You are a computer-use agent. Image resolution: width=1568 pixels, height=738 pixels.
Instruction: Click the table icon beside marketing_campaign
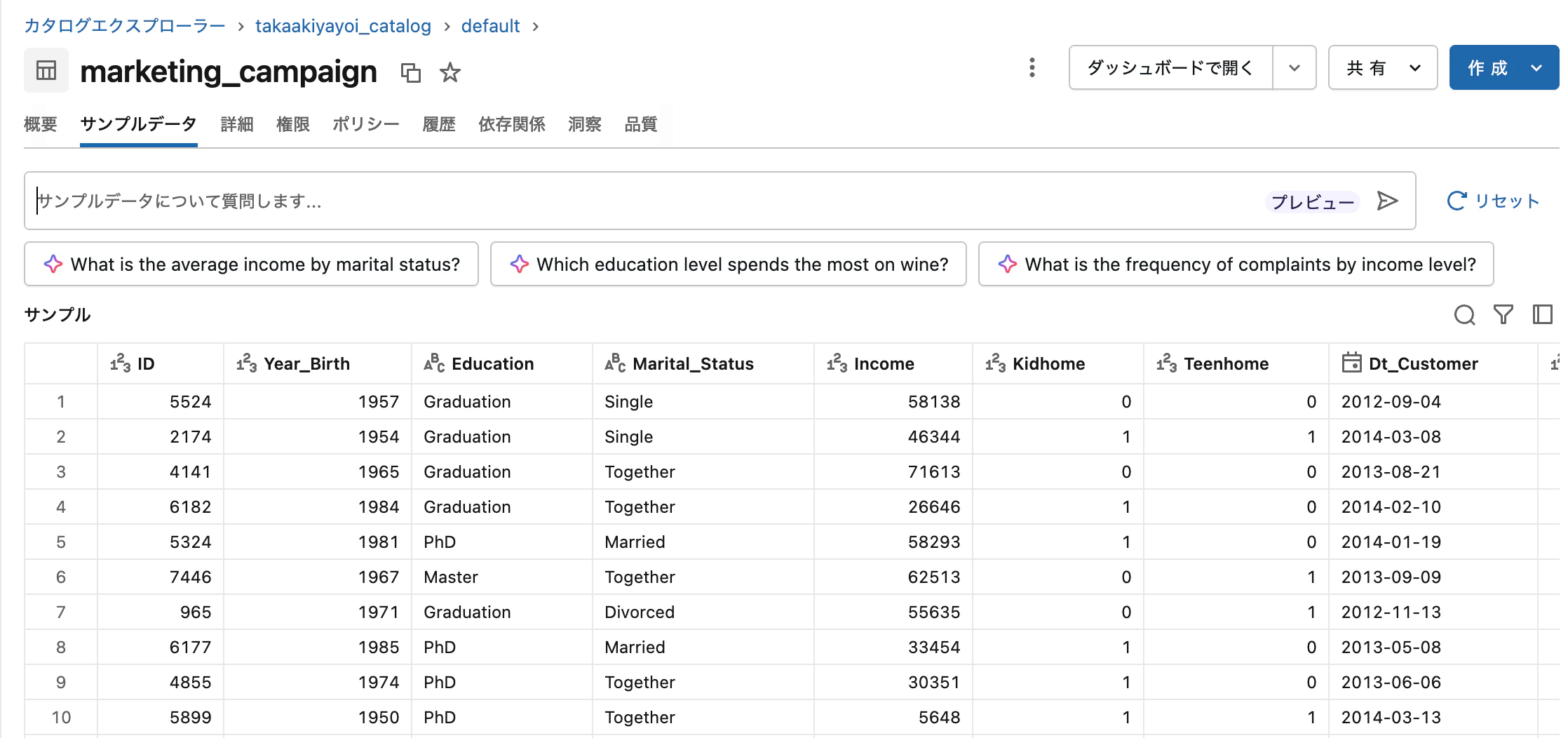46,70
